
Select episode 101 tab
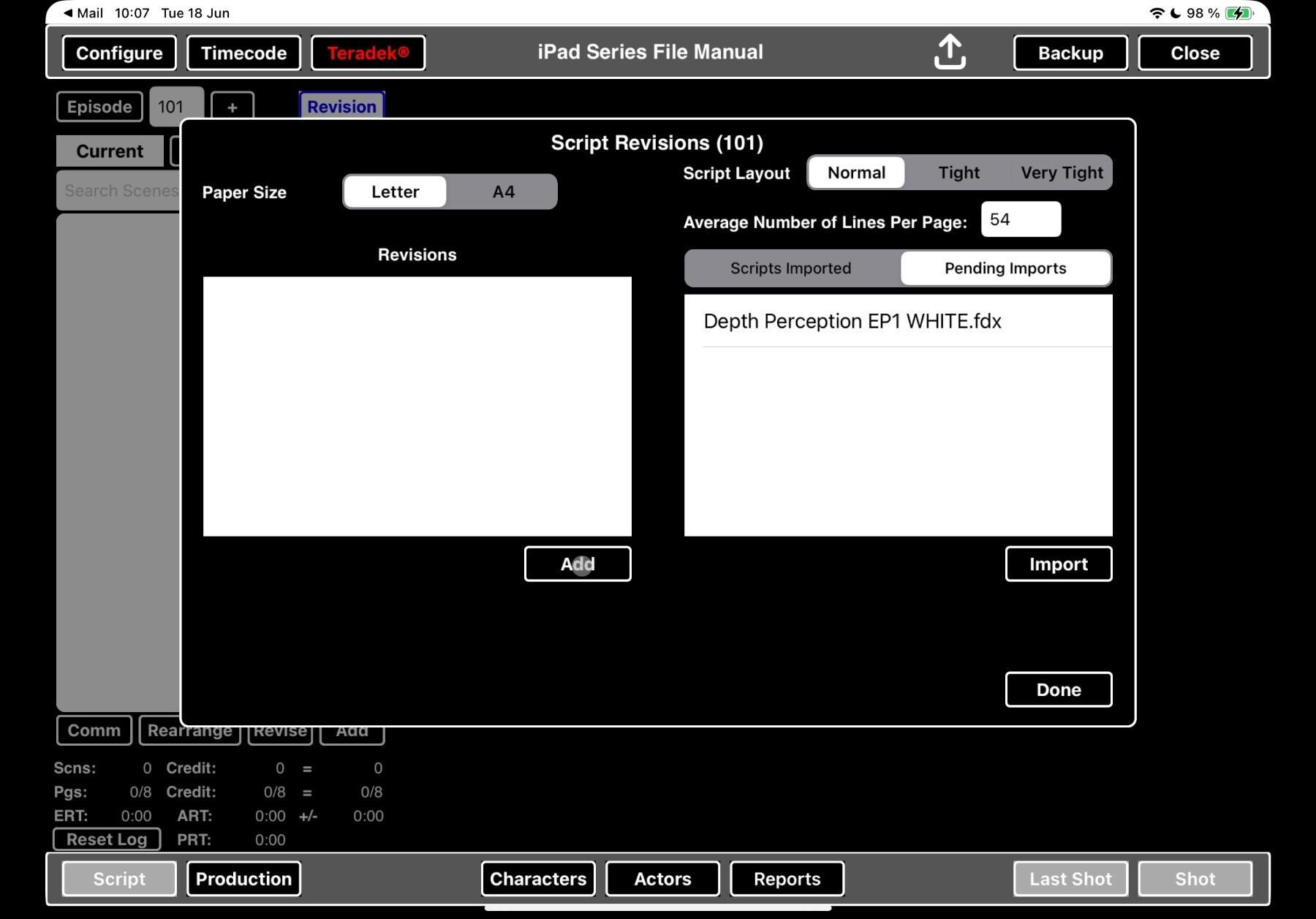click(175, 107)
